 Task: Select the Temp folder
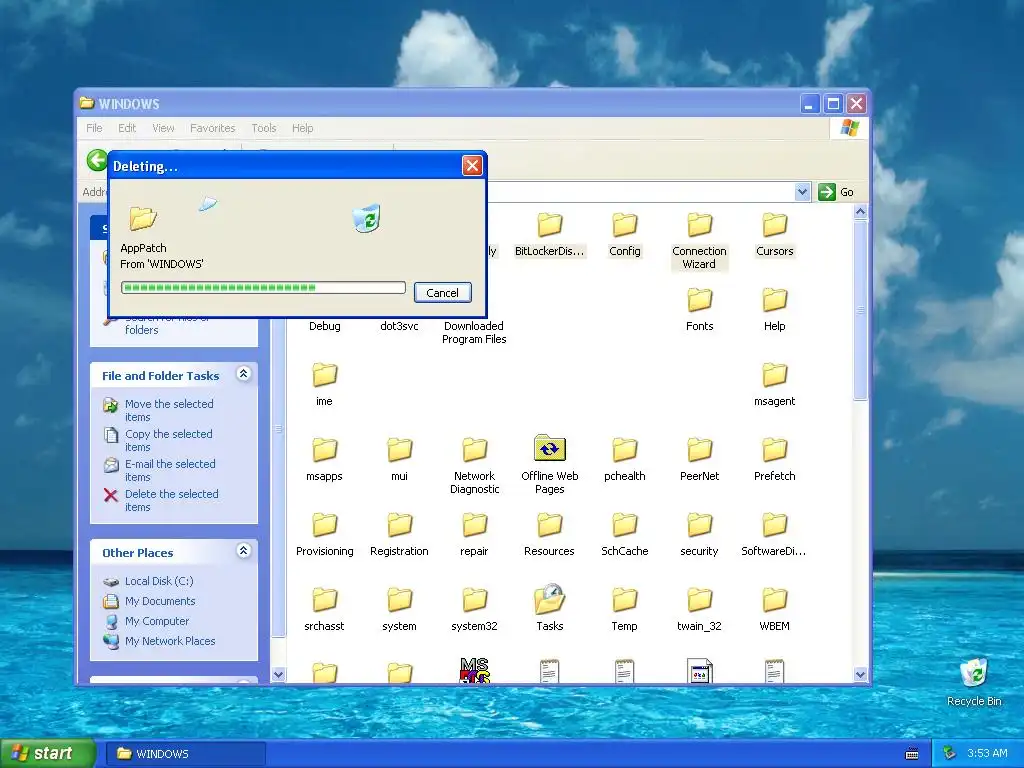click(624, 610)
